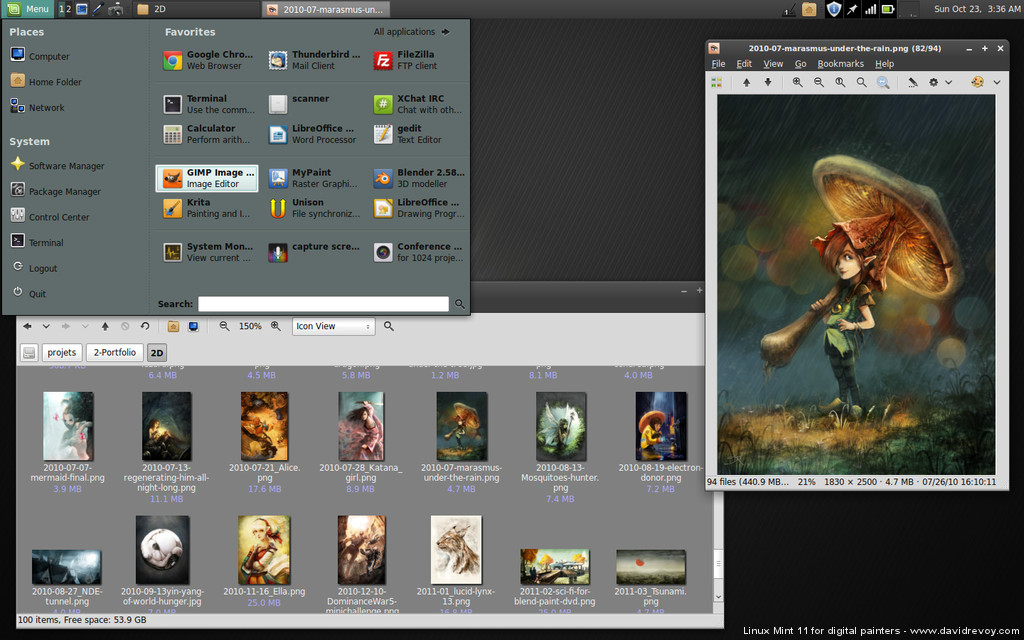Click reload icon in file manager toolbar
Image resolution: width=1024 pixels, height=640 pixels.
(145, 326)
